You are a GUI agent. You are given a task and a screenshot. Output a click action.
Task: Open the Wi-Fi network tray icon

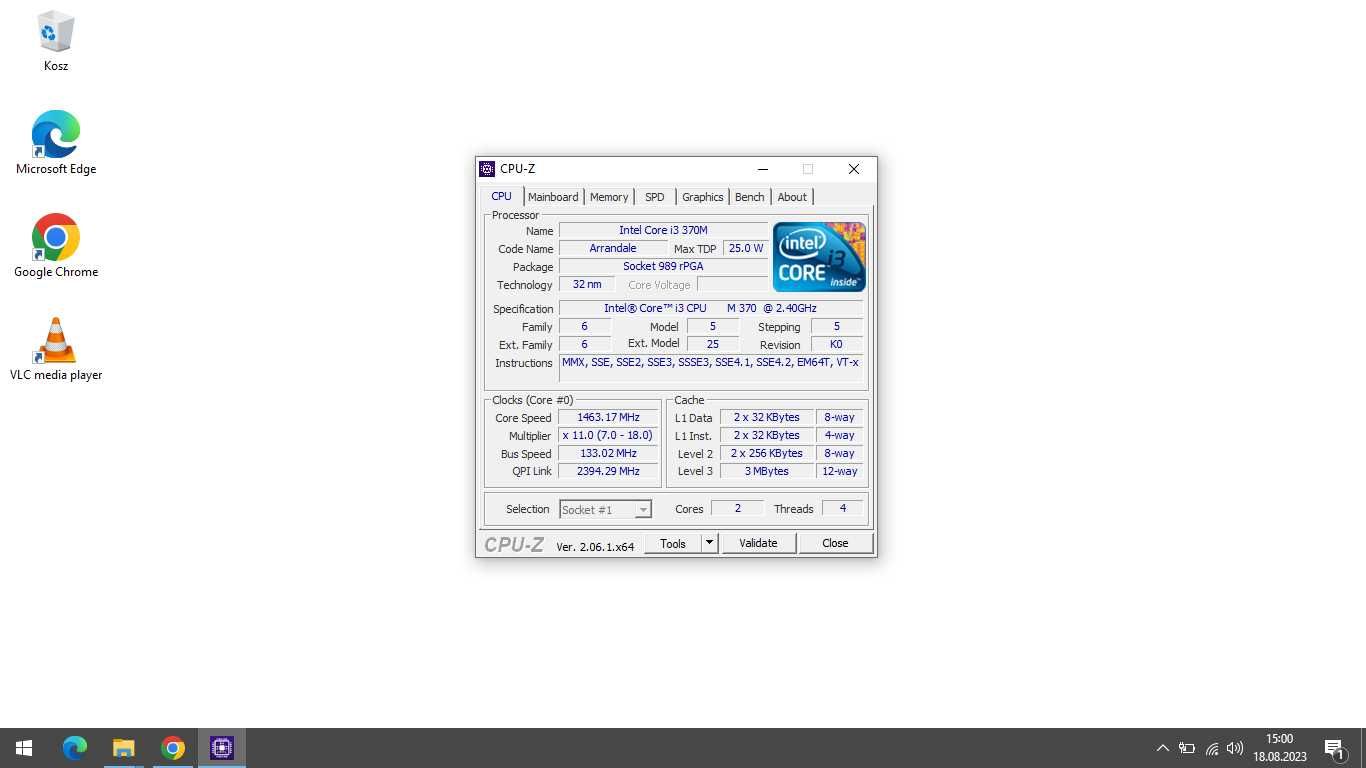click(x=1212, y=748)
